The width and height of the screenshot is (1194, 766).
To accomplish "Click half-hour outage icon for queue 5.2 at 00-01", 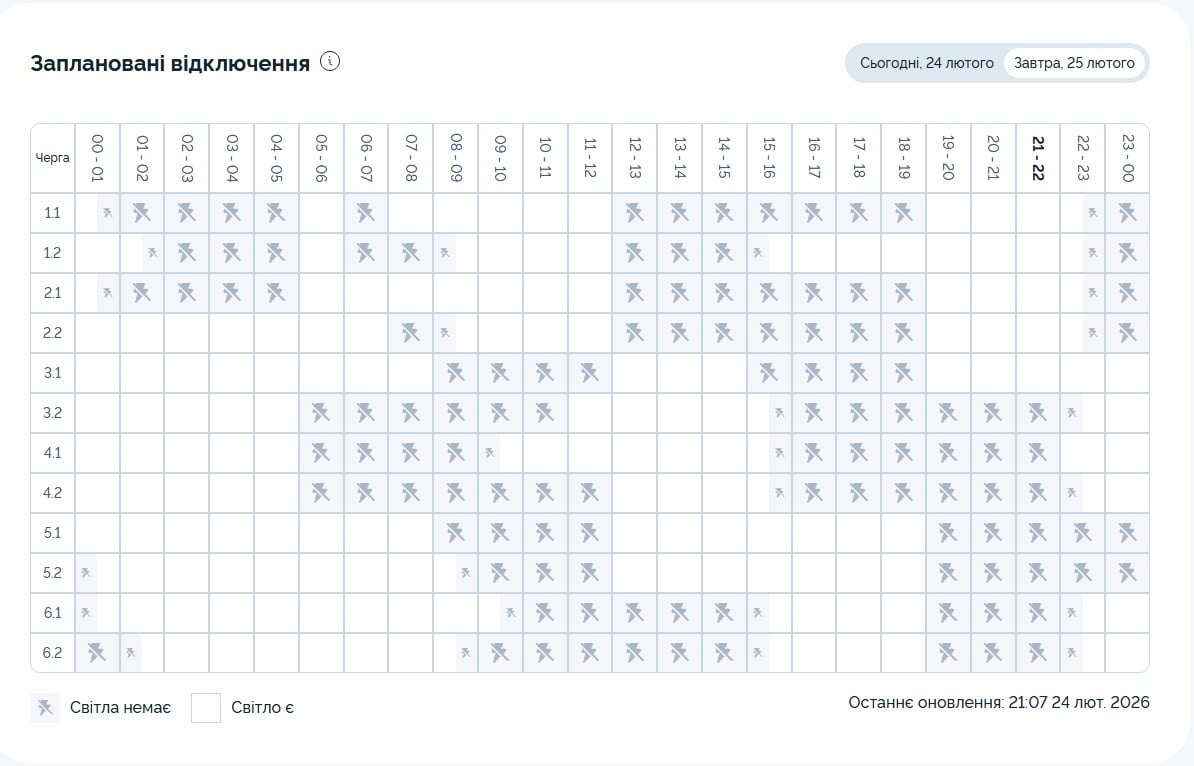I will [87, 573].
